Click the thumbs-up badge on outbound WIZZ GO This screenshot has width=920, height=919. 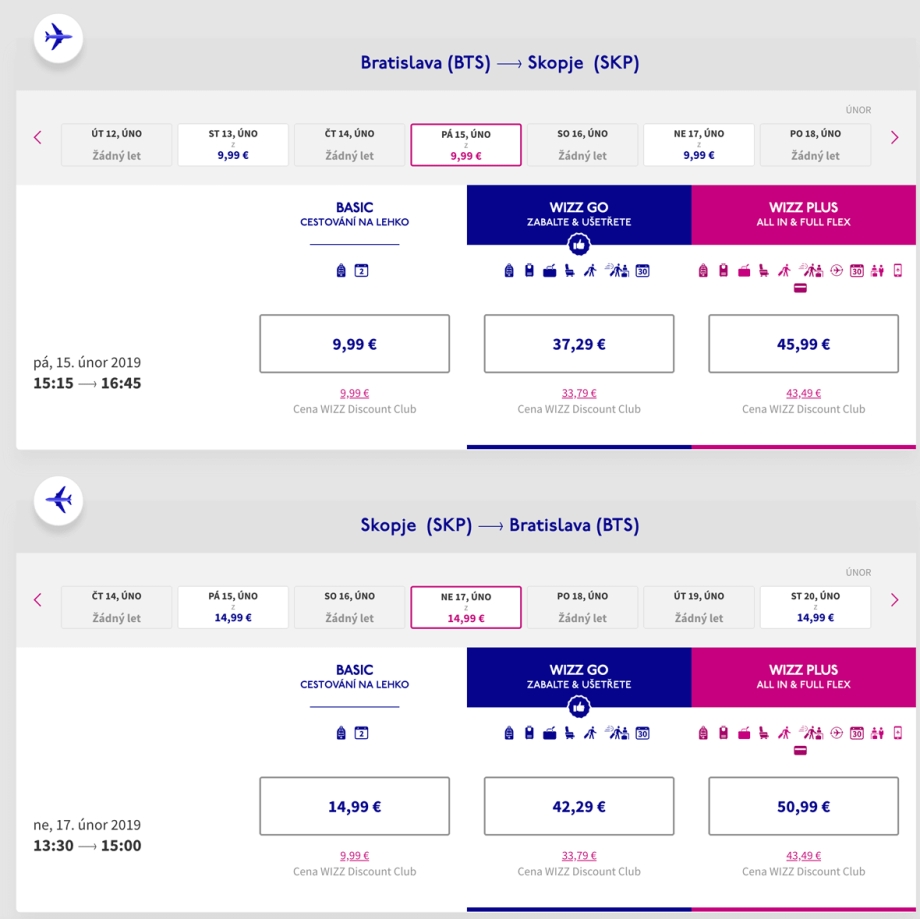tap(579, 245)
